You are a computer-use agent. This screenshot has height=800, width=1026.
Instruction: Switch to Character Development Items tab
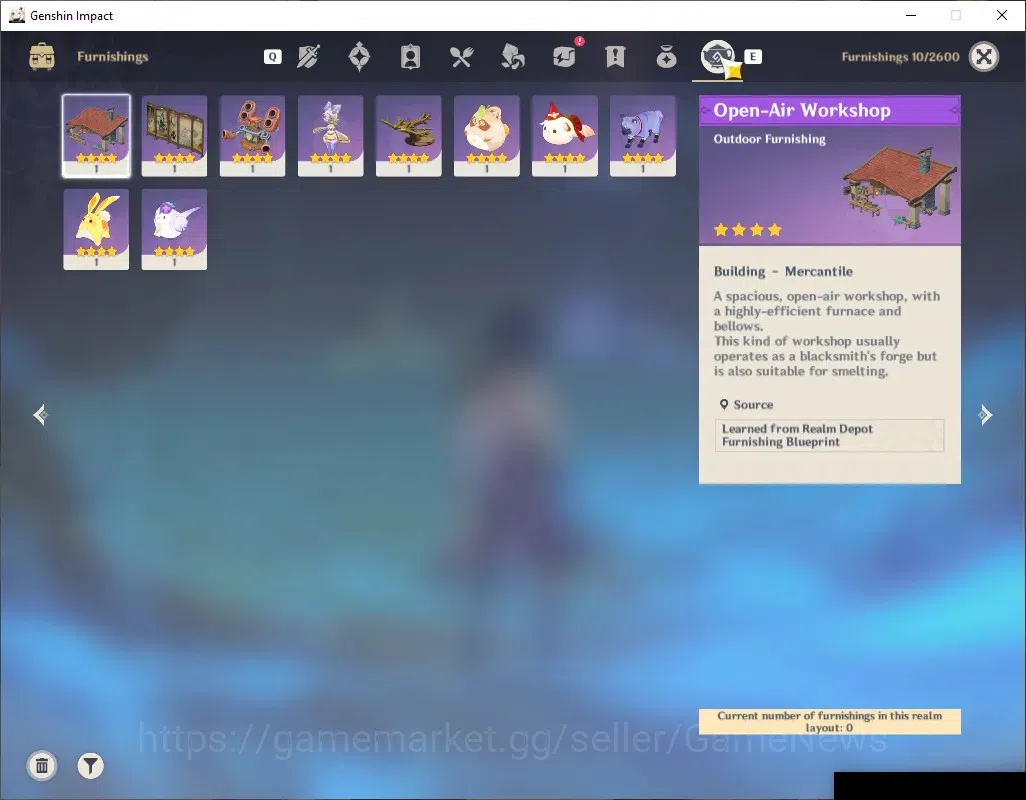click(x=410, y=57)
